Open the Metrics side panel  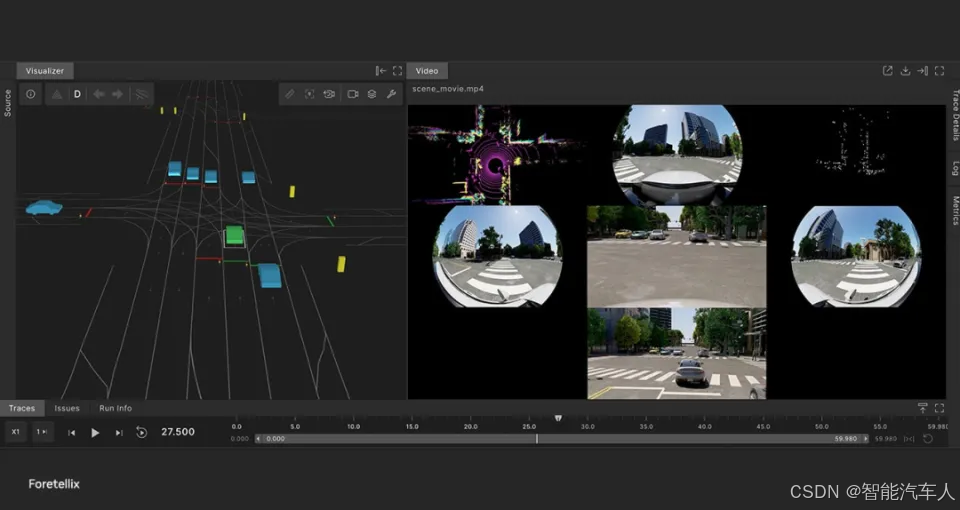point(954,211)
